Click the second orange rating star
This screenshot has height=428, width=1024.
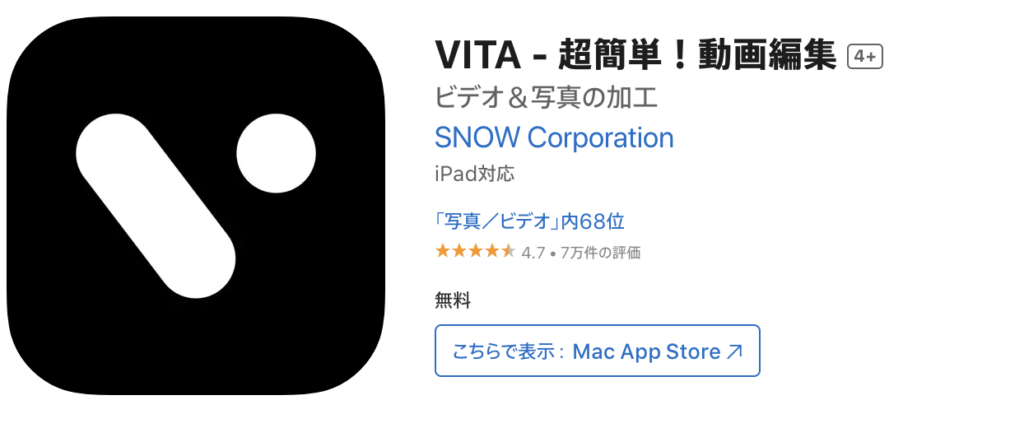point(459,252)
